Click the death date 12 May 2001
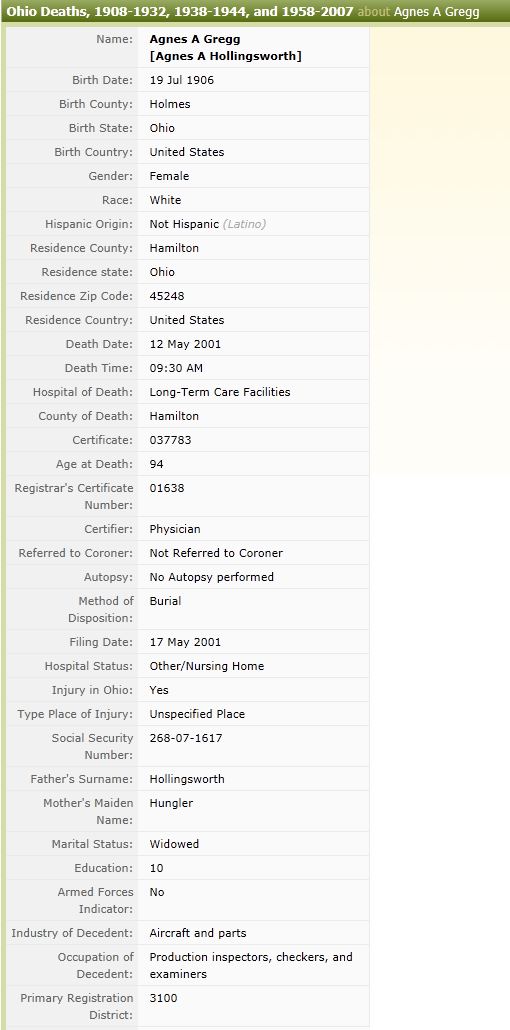 point(185,344)
